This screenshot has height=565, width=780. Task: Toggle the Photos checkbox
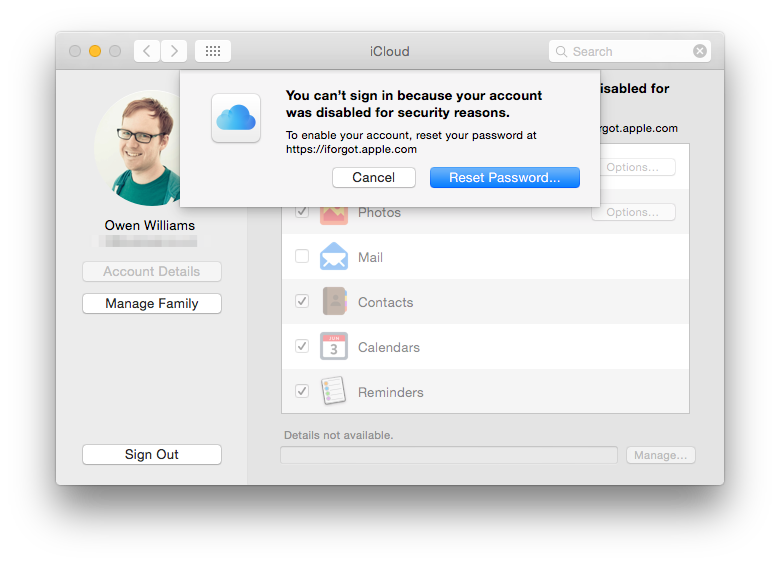302,212
